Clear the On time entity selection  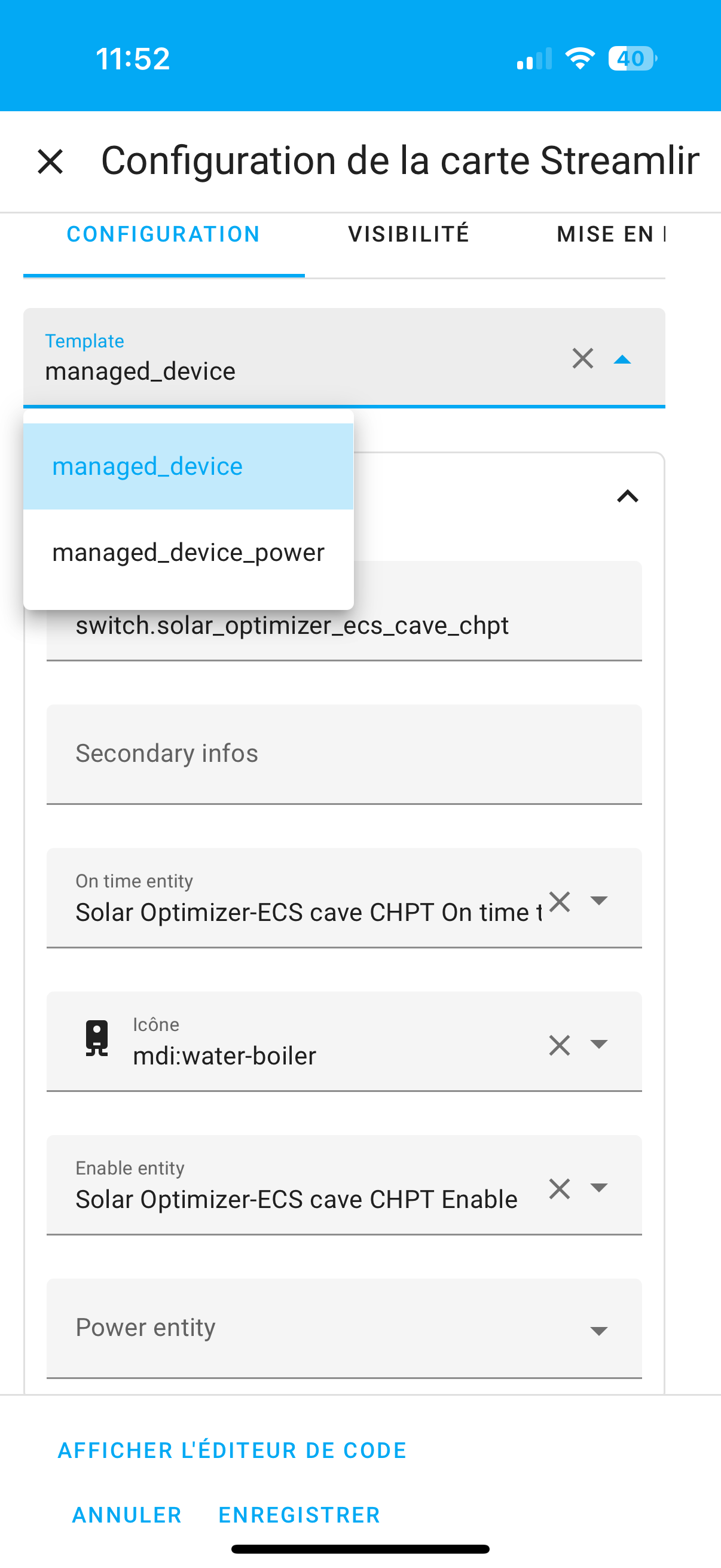559,901
